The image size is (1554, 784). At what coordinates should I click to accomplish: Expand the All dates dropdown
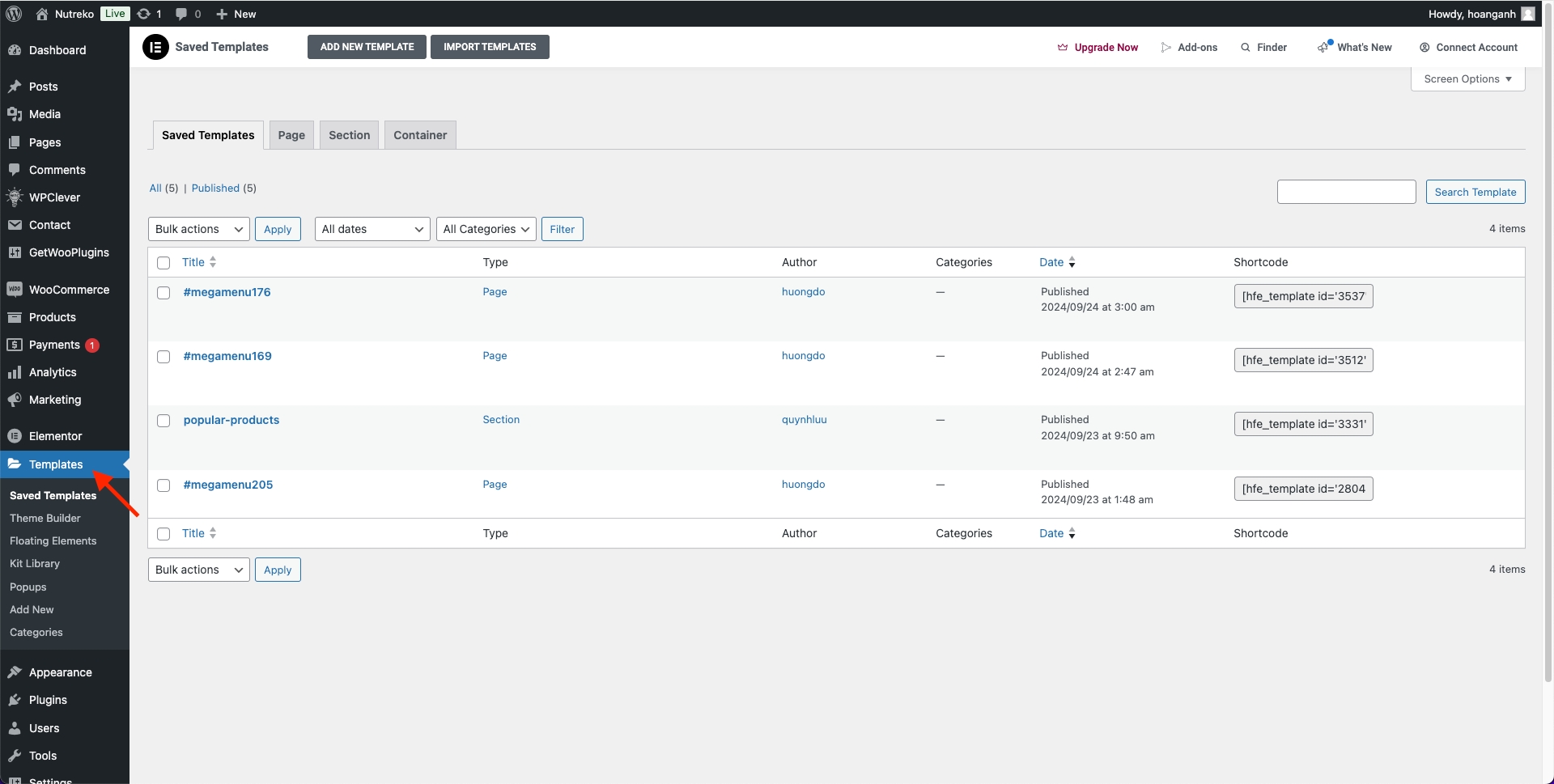point(372,229)
